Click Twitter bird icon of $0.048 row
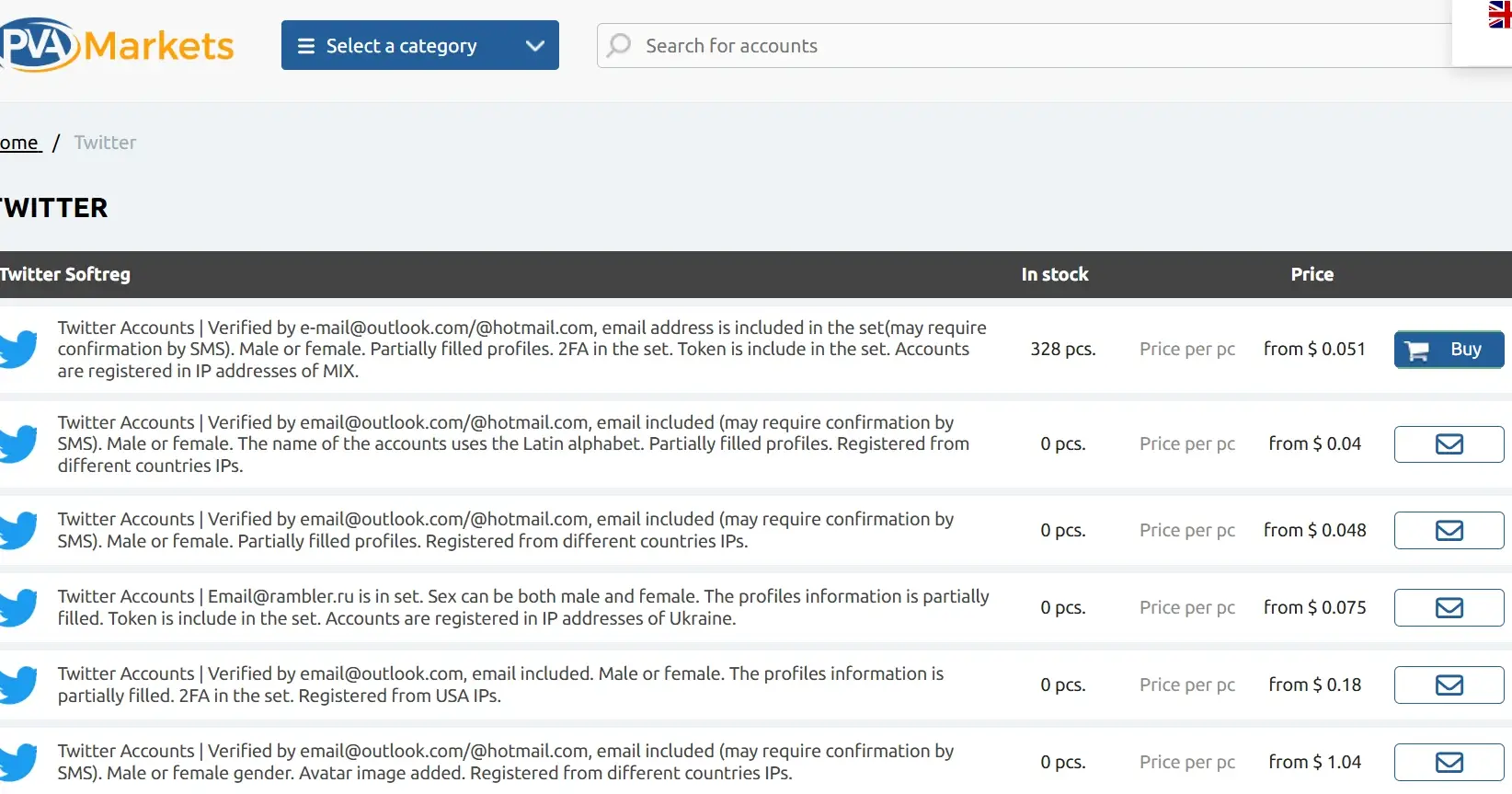The image size is (1512, 794). click(x=18, y=531)
